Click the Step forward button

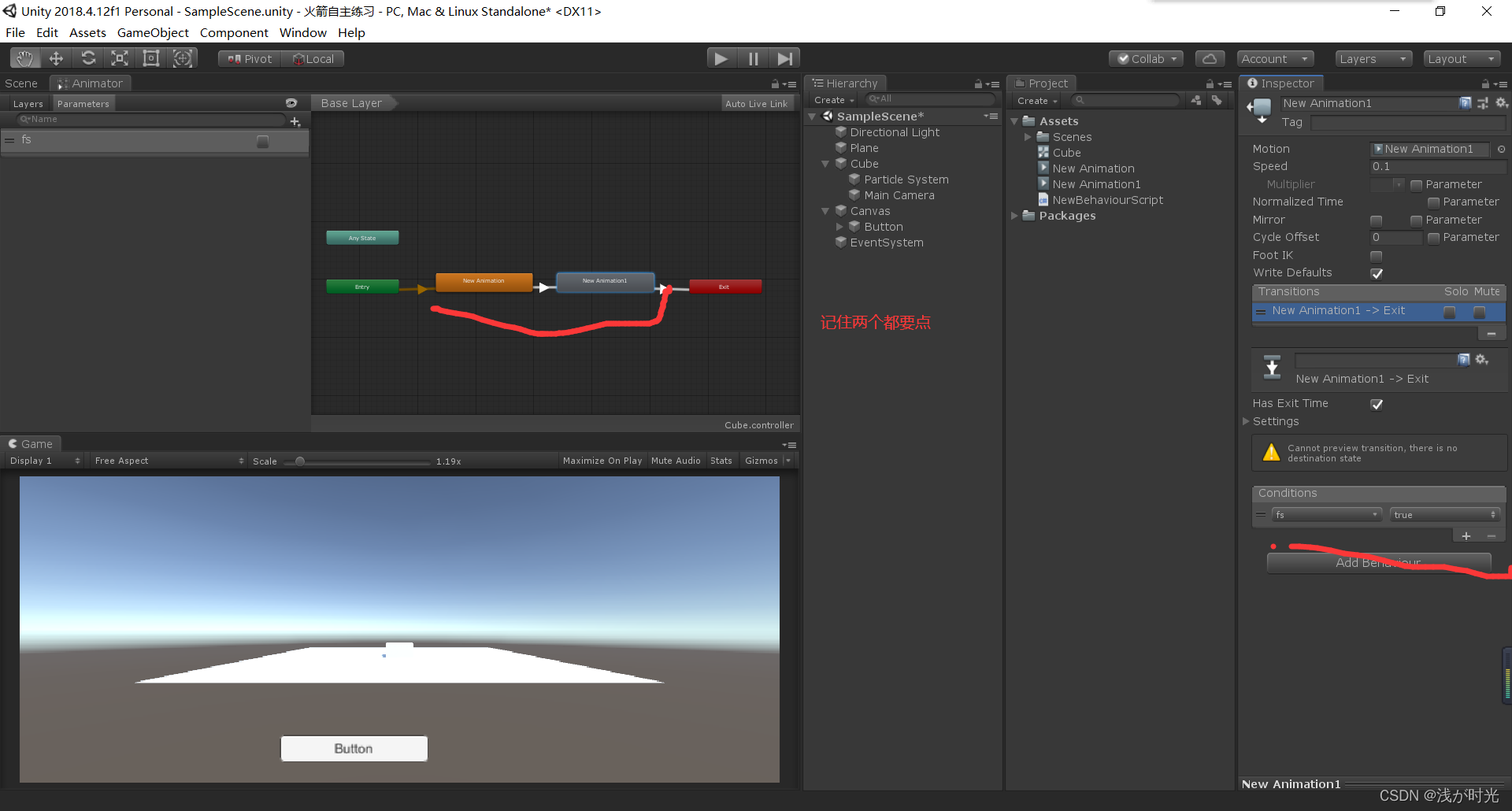click(x=784, y=58)
